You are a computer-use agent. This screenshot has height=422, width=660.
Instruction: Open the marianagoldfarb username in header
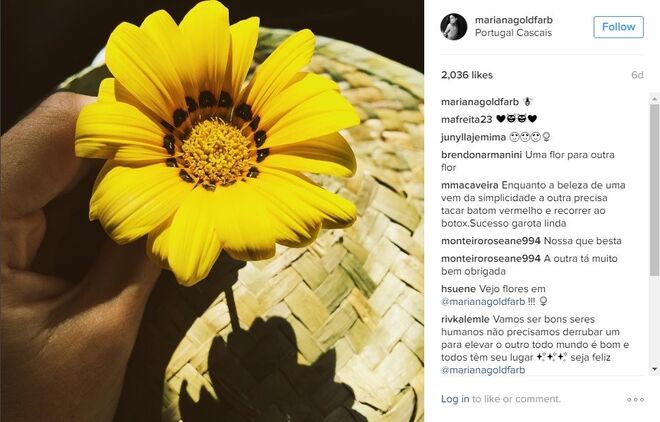[x=514, y=20]
